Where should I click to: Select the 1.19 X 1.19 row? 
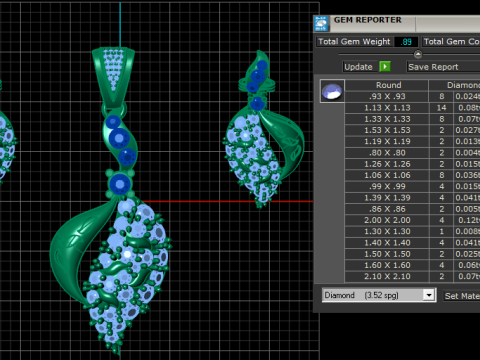click(412, 141)
